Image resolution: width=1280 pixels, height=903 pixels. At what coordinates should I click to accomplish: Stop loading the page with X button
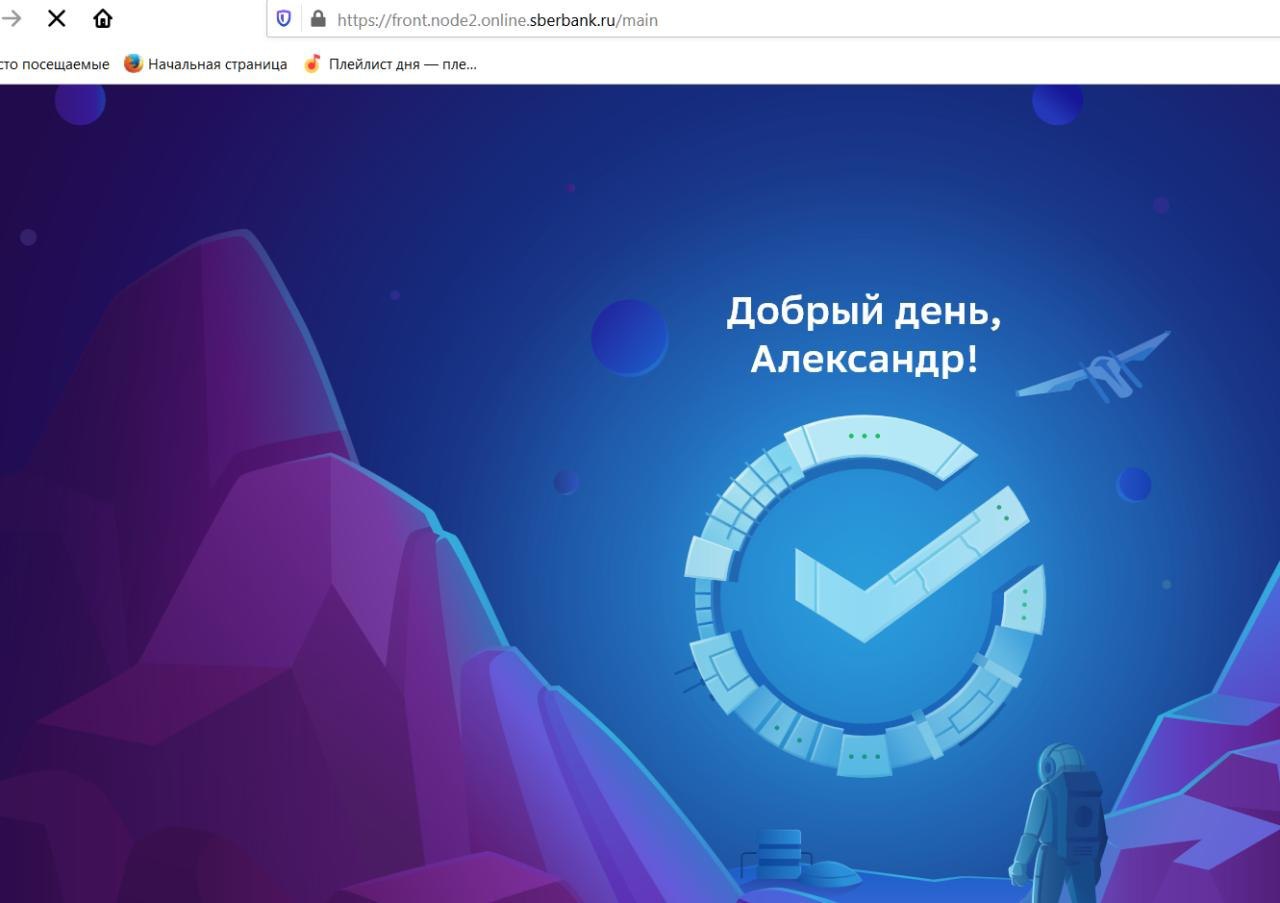[x=57, y=18]
